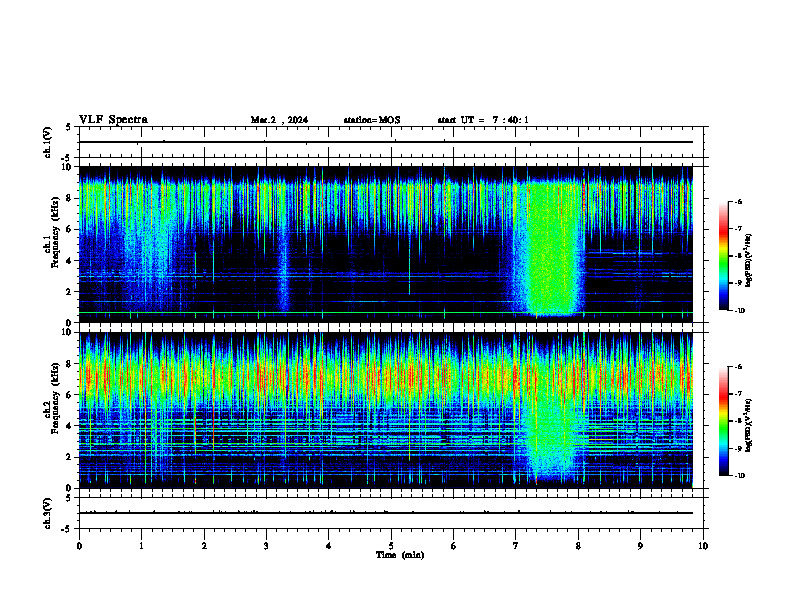
Task: Click time axis tick label 5
Action: pos(391,546)
